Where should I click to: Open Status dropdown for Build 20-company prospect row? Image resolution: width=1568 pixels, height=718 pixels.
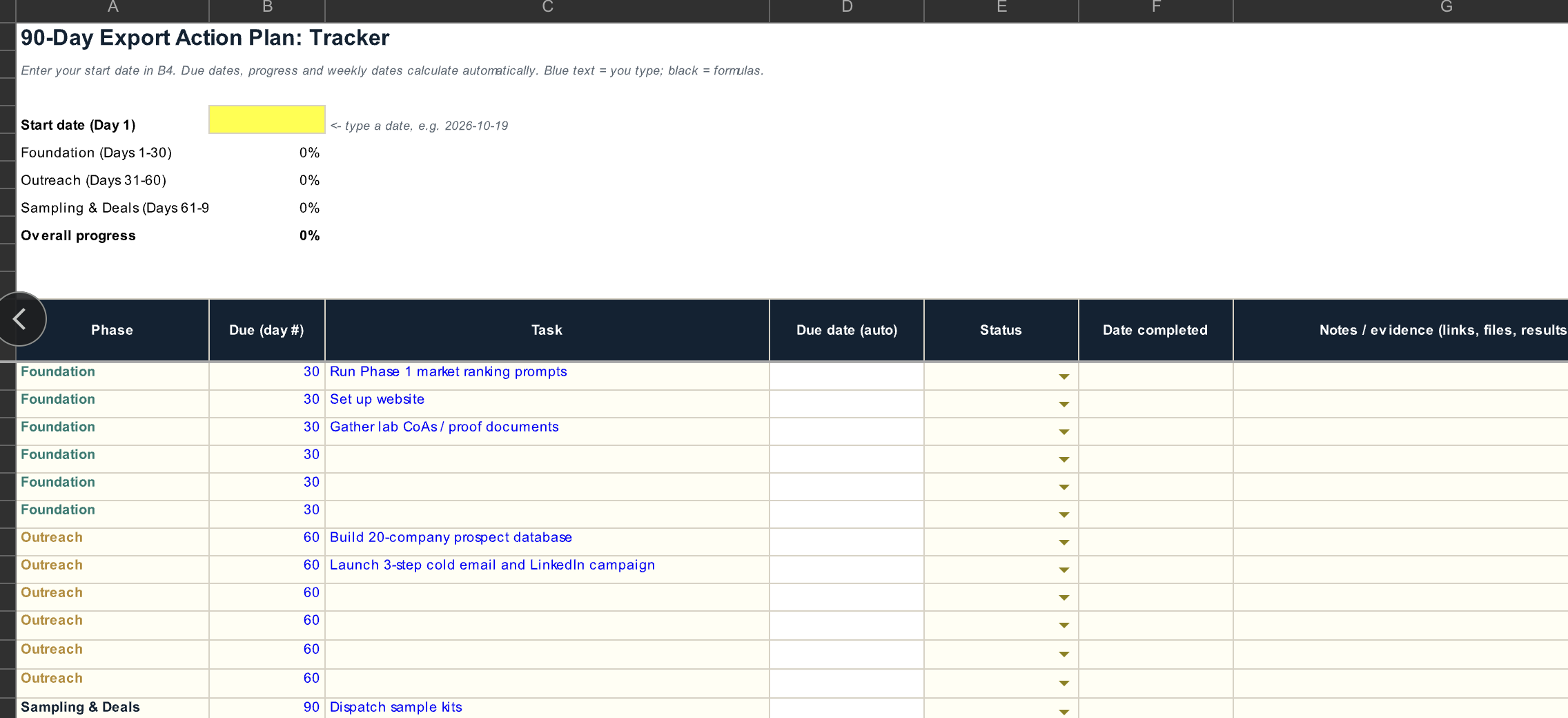(x=1064, y=542)
